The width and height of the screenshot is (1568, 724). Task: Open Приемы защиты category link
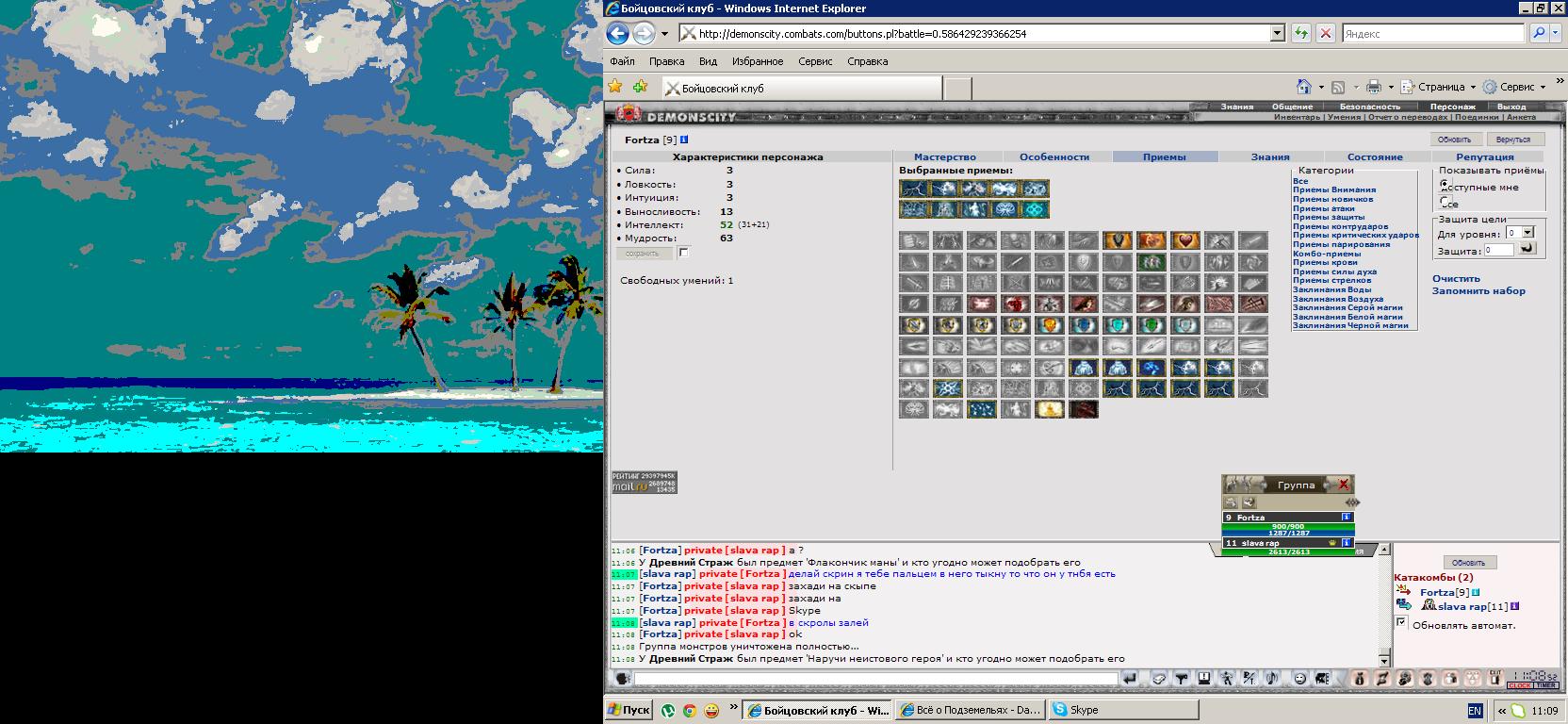coord(1329,218)
